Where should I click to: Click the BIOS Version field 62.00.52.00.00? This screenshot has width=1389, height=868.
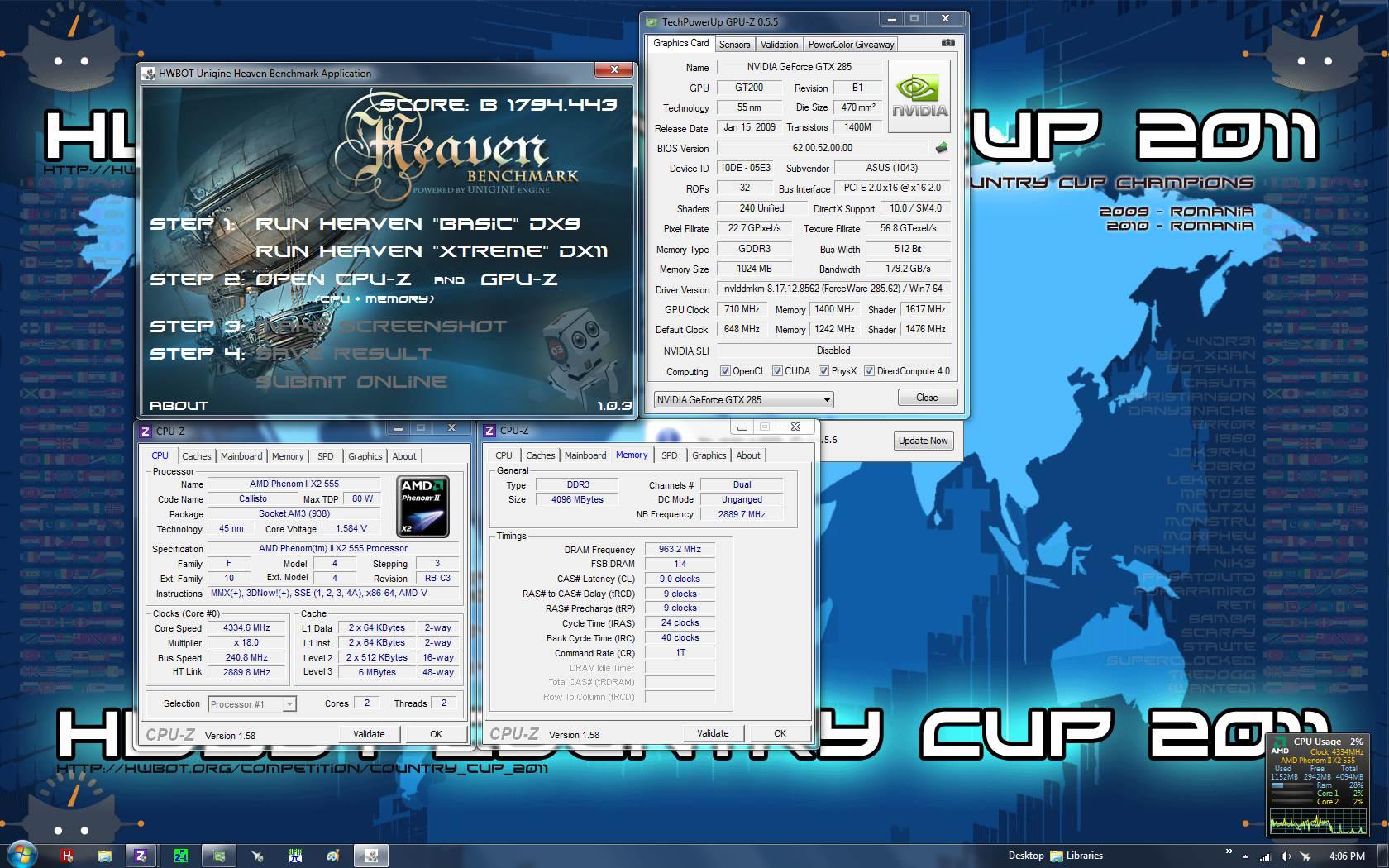pos(822,148)
